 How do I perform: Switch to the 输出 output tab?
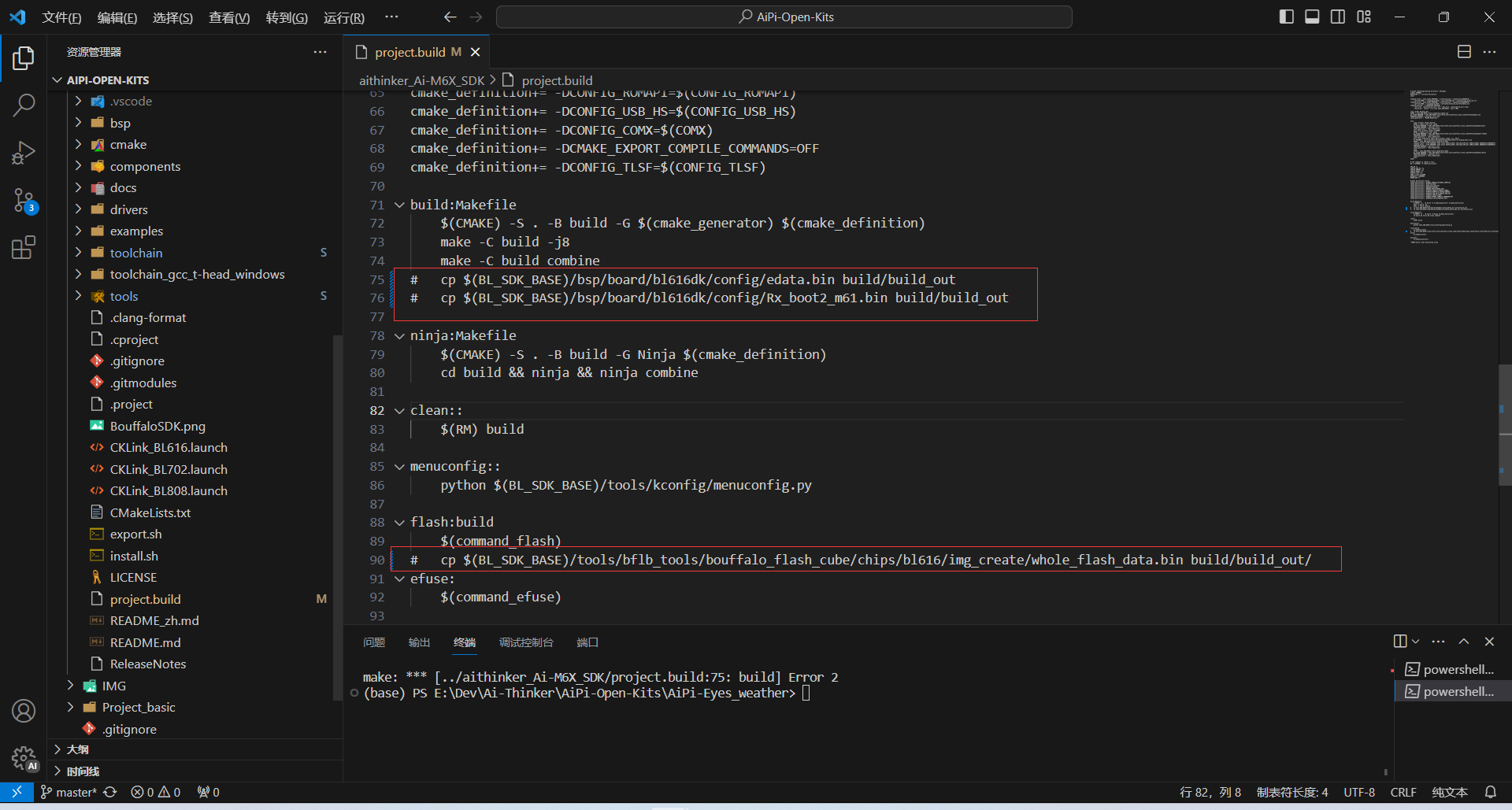[x=419, y=642]
